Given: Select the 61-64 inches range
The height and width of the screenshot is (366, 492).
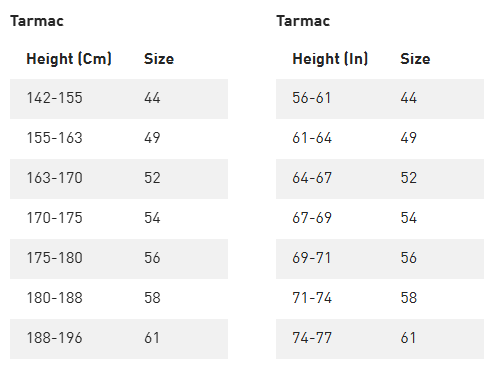Looking at the screenshot, I should coord(312,138).
